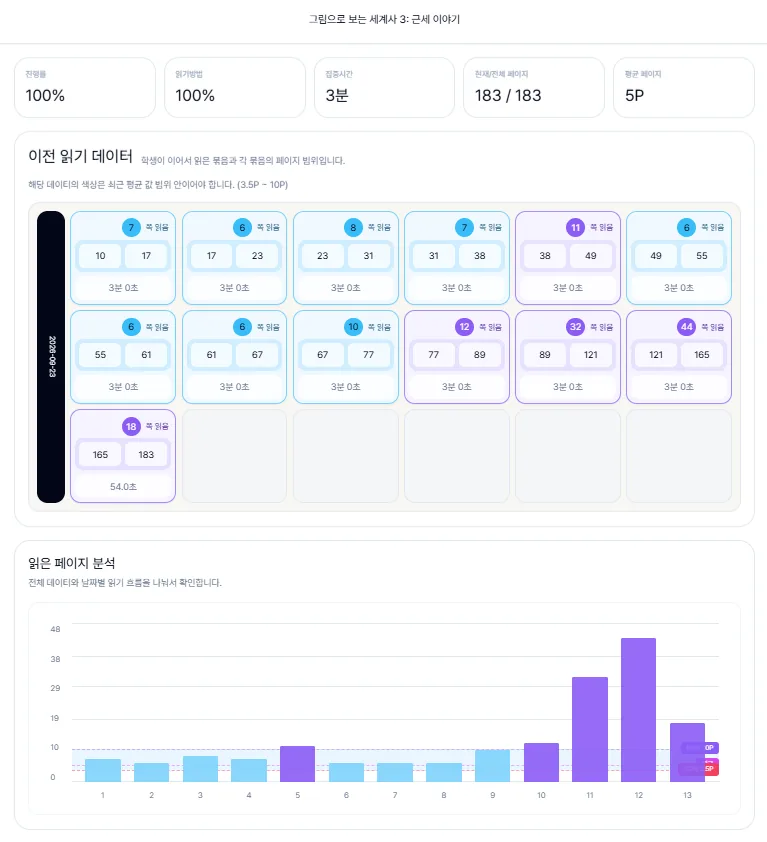Click the blue 6 badge in the 17–23 card

242,228
